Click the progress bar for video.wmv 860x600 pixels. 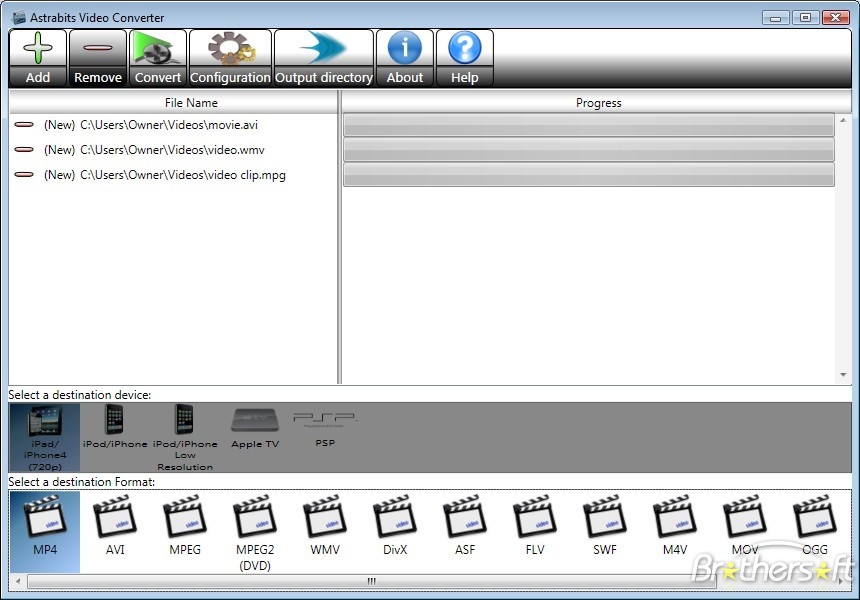coord(589,150)
